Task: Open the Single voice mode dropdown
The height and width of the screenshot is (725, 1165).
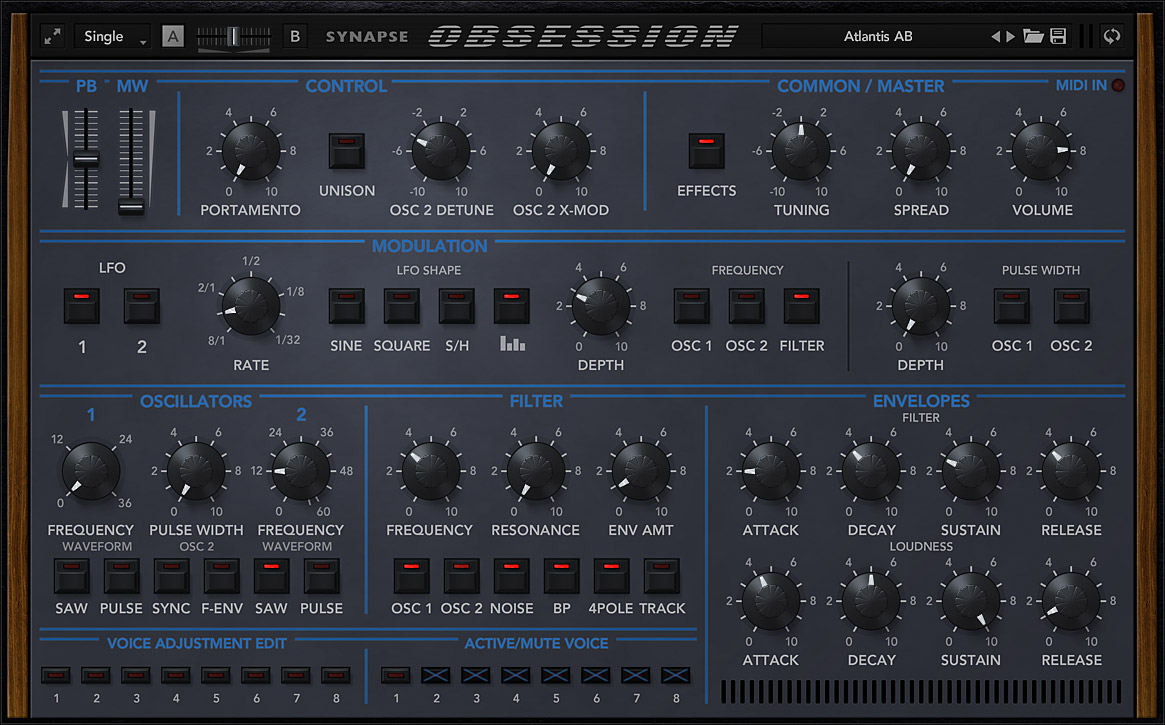Action: pyautogui.click(x=111, y=36)
